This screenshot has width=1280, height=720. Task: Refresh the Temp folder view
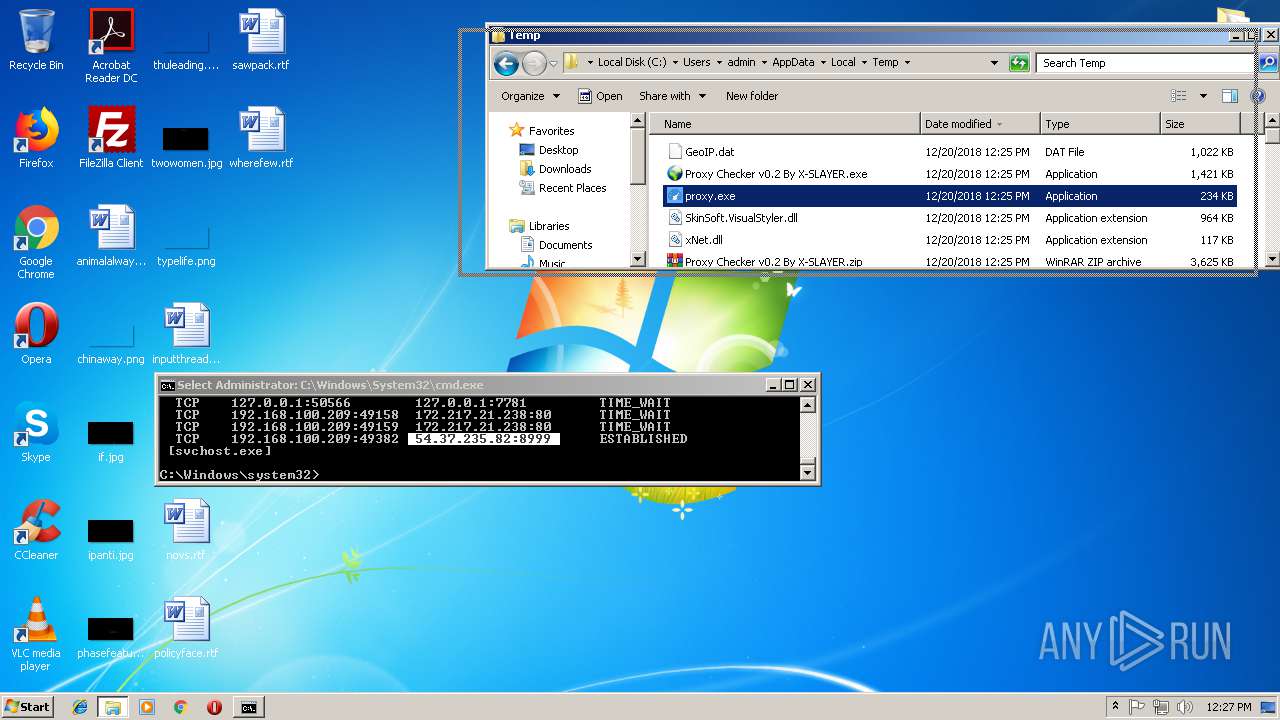coord(1019,63)
